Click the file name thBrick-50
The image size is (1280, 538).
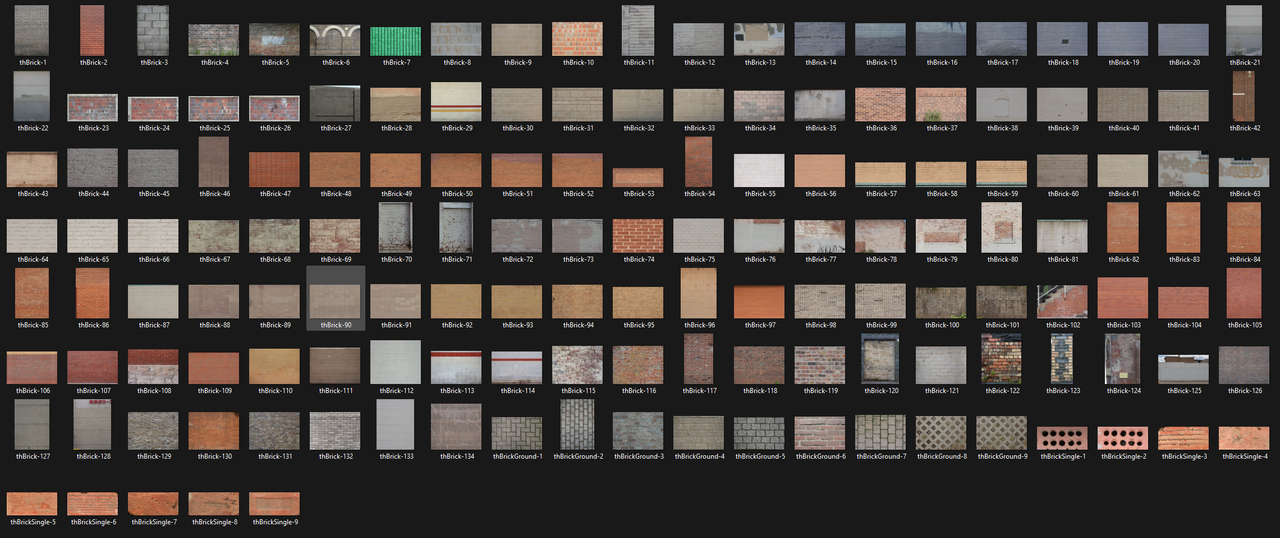[456, 194]
